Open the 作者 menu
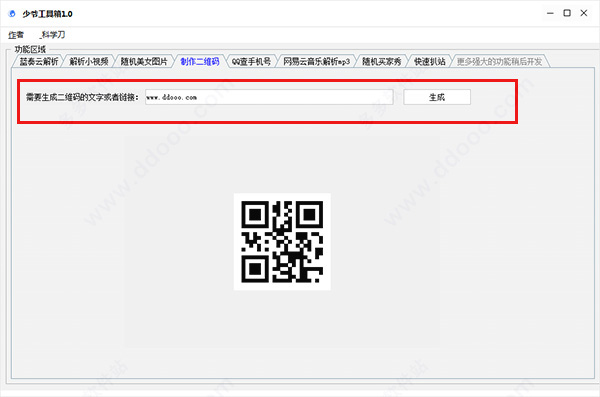 (16, 35)
